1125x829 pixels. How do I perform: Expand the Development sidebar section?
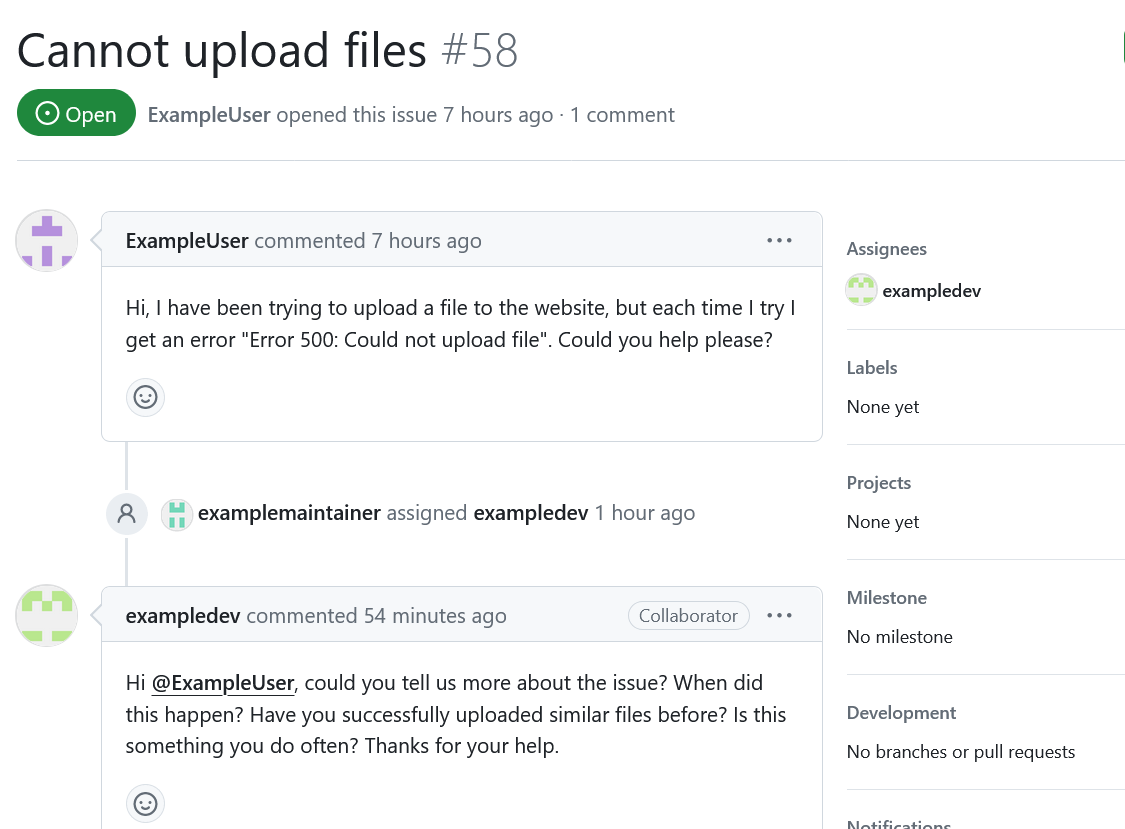901,713
